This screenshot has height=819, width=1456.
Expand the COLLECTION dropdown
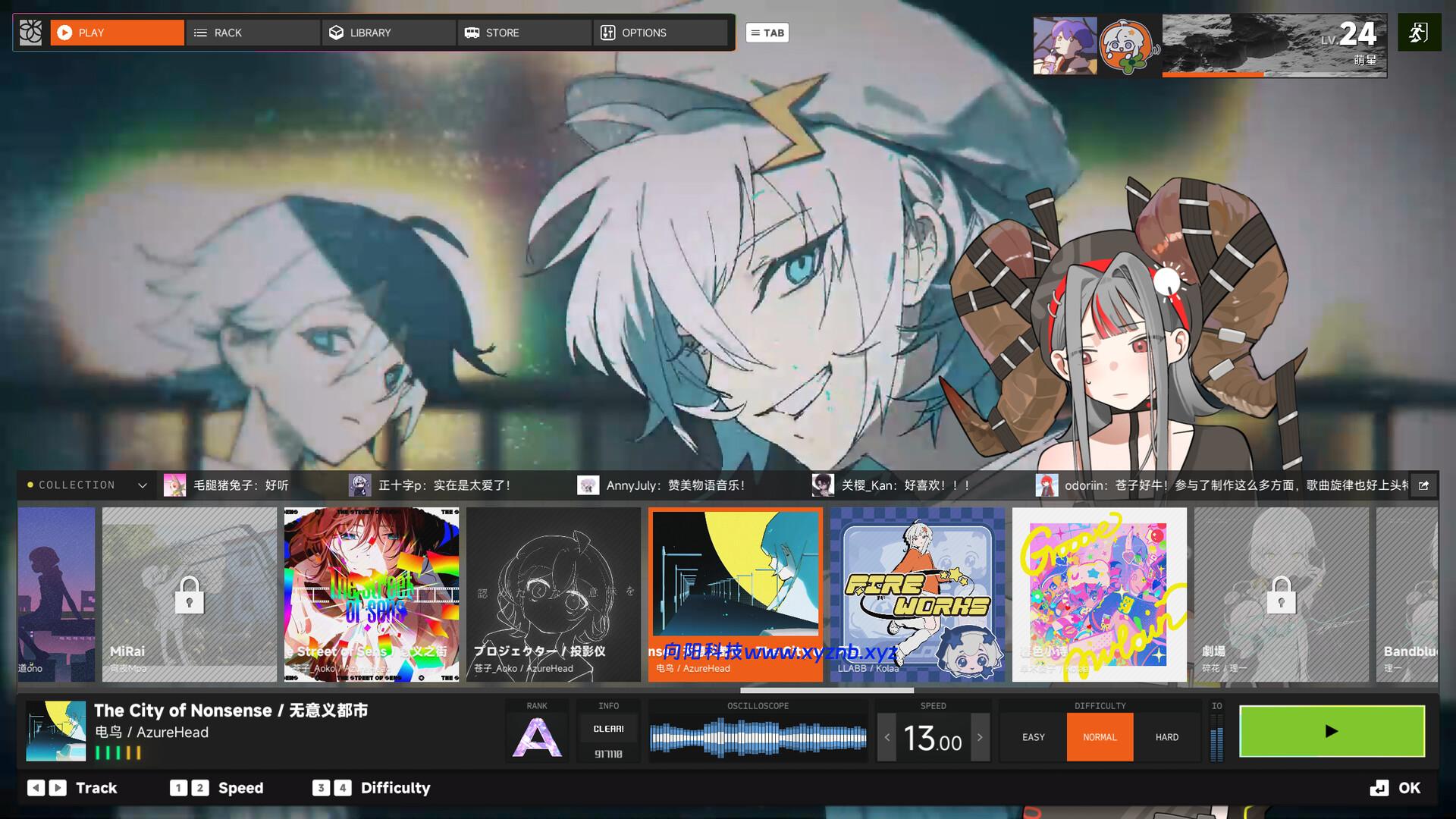142,485
